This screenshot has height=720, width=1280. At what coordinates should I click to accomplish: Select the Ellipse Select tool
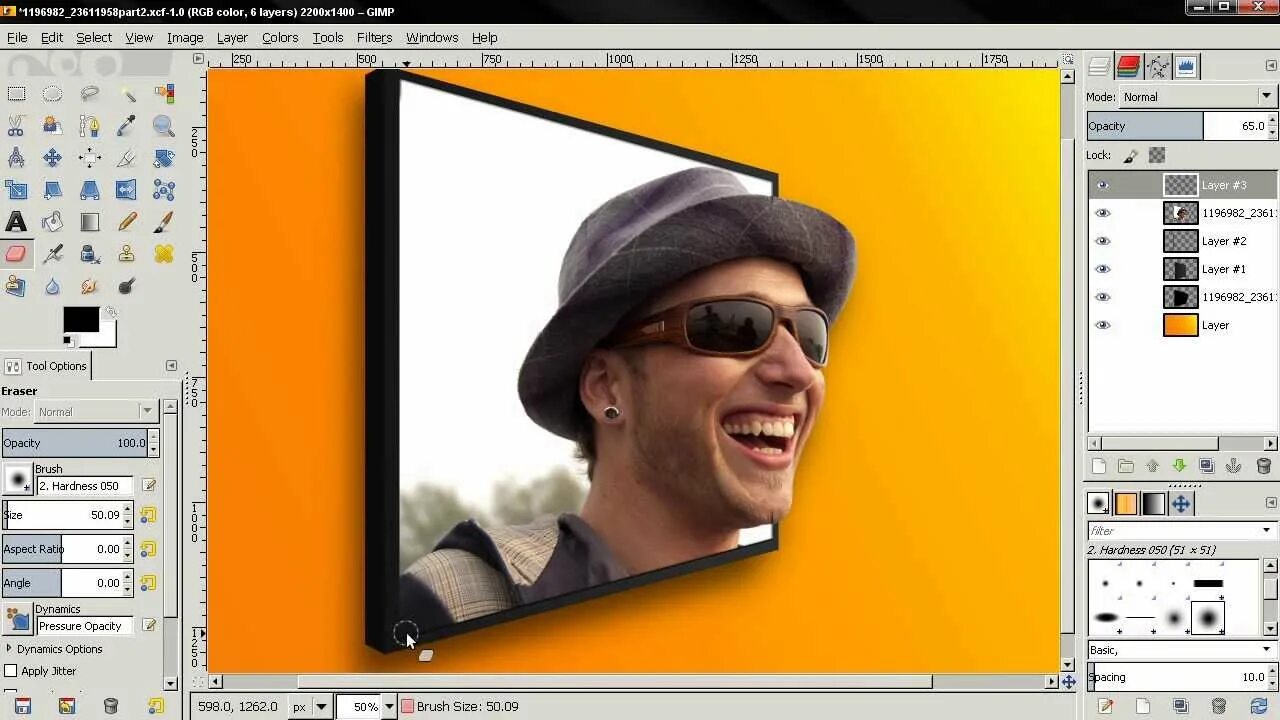click(x=52, y=94)
